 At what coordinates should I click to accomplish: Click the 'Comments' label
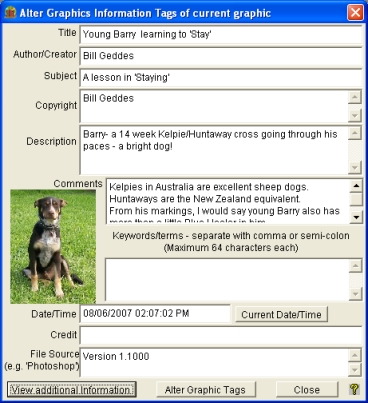[x=78, y=184]
